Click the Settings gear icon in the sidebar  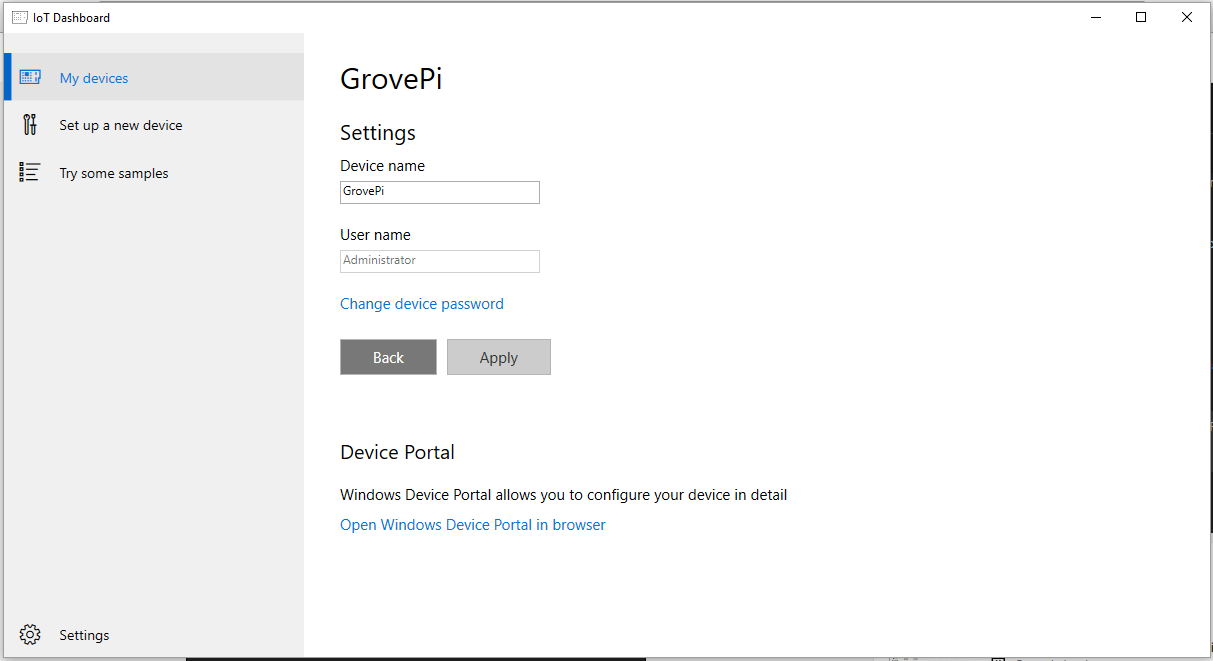point(30,635)
